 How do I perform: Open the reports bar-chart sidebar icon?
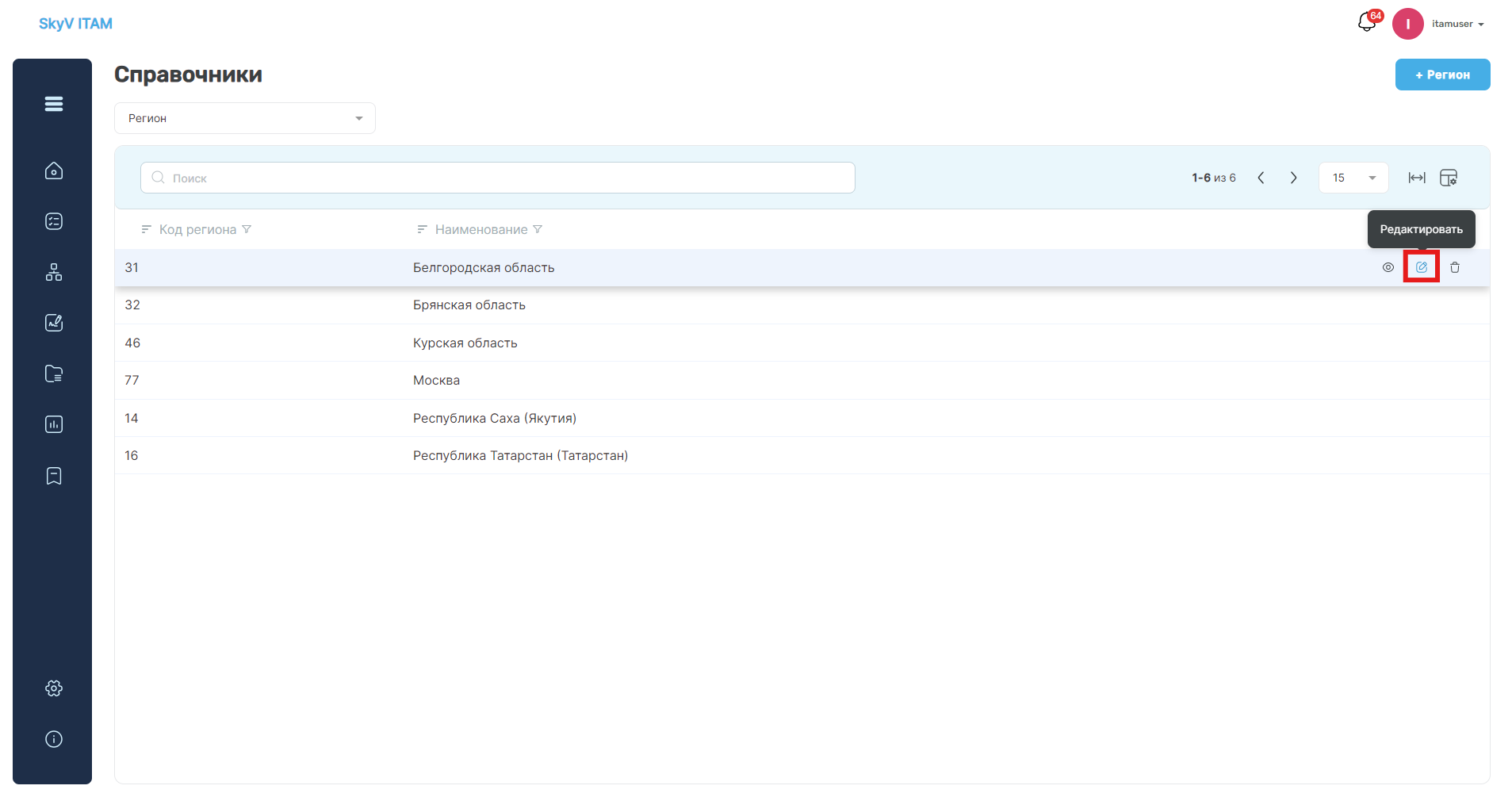54,424
